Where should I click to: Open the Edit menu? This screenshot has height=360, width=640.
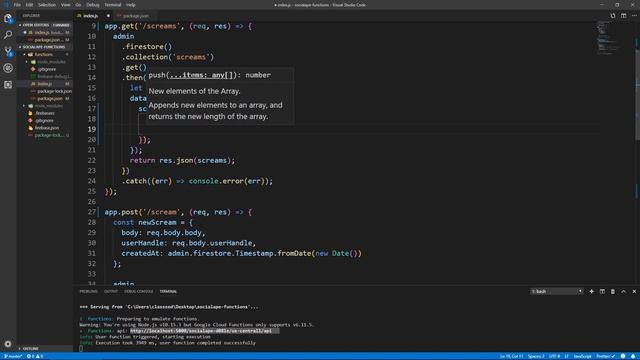[x=29, y=5]
